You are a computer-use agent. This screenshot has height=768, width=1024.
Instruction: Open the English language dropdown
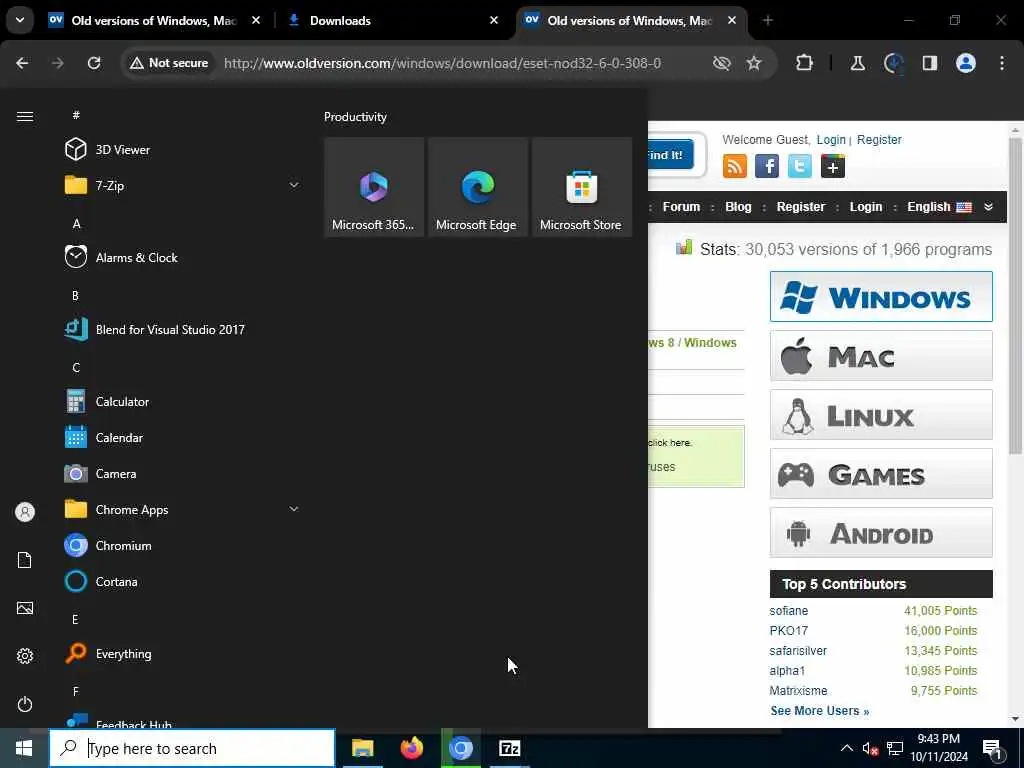click(950, 207)
